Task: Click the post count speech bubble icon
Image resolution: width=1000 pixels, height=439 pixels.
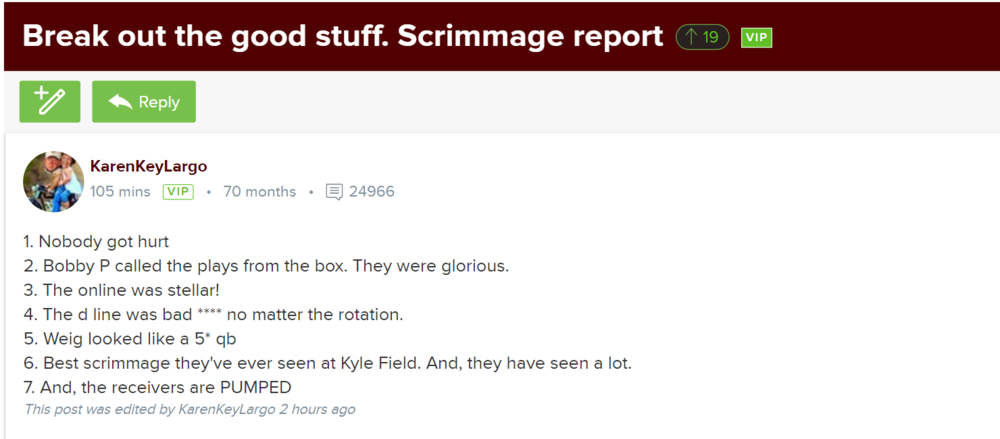Action: (335, 191)
